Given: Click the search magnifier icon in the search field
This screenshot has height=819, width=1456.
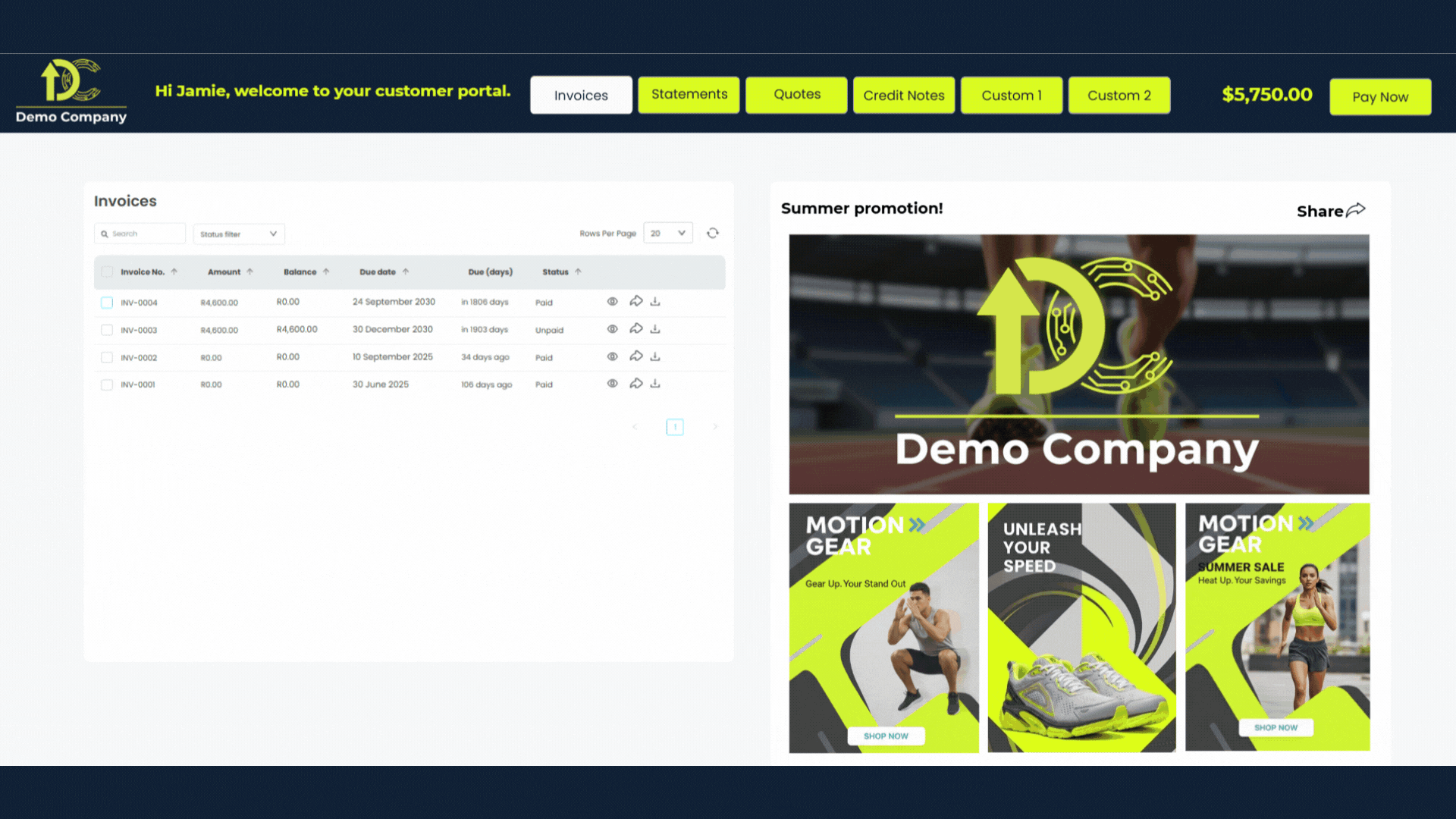Looking at the screenshot, I should (x=105, y=234).
